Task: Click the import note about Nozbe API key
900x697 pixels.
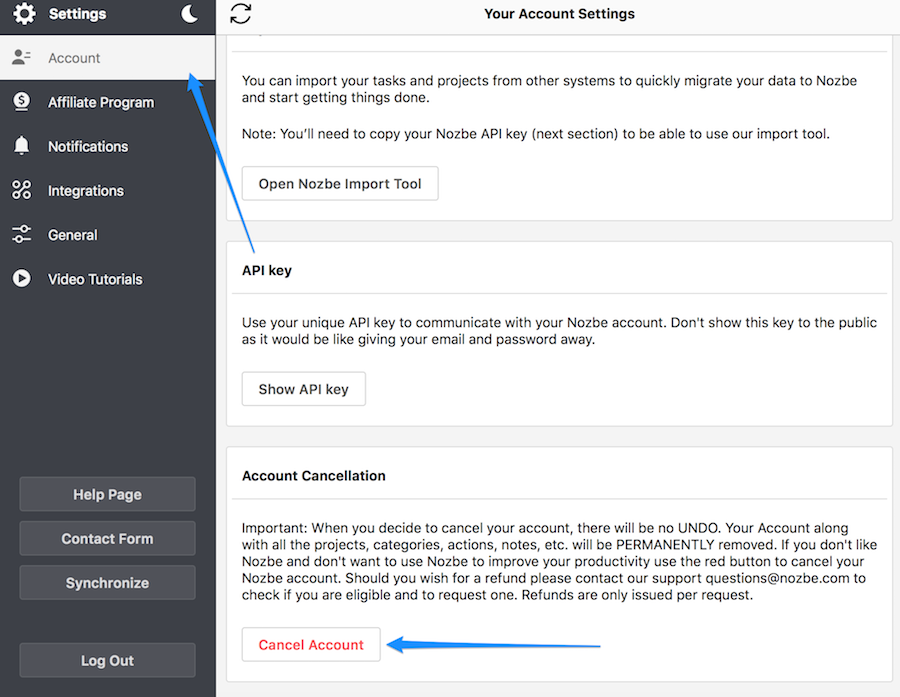Action: [536, 134]
